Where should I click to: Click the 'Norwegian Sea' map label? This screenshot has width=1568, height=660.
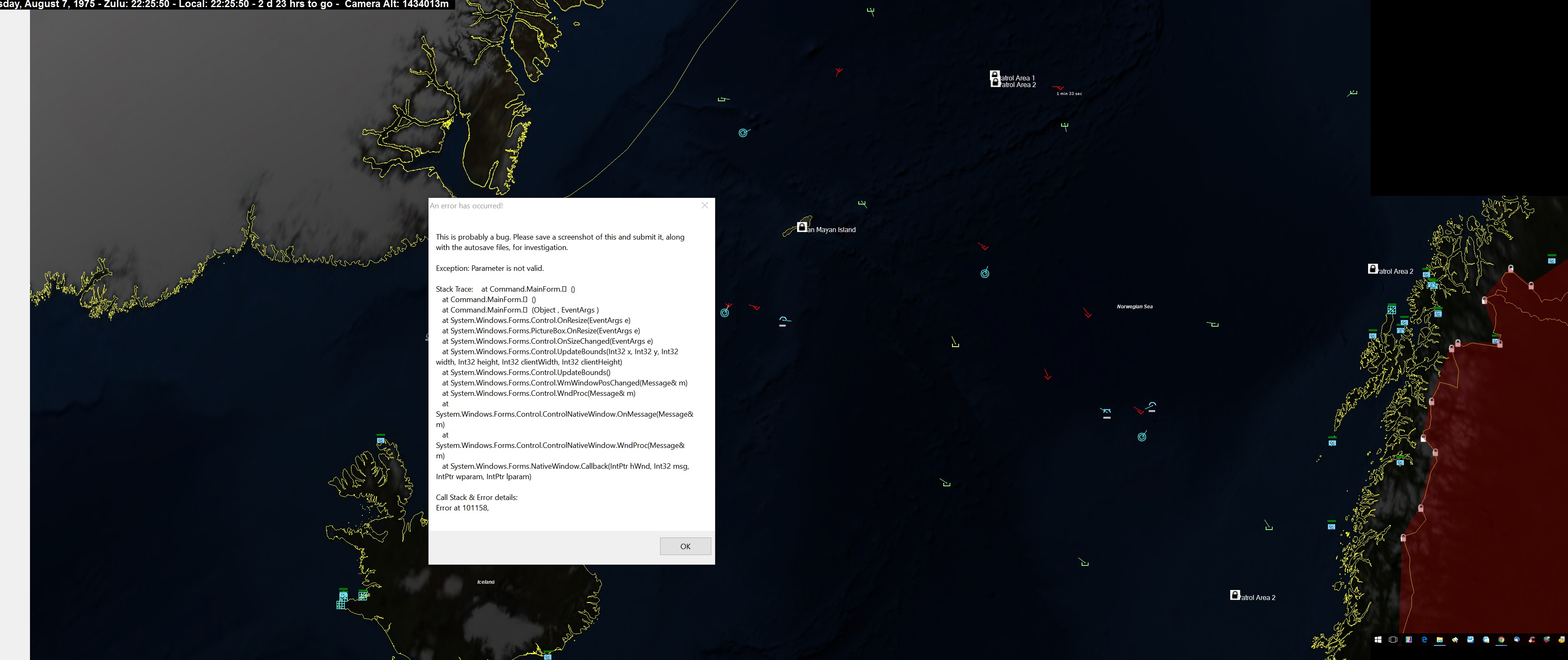coord(1134,307)
